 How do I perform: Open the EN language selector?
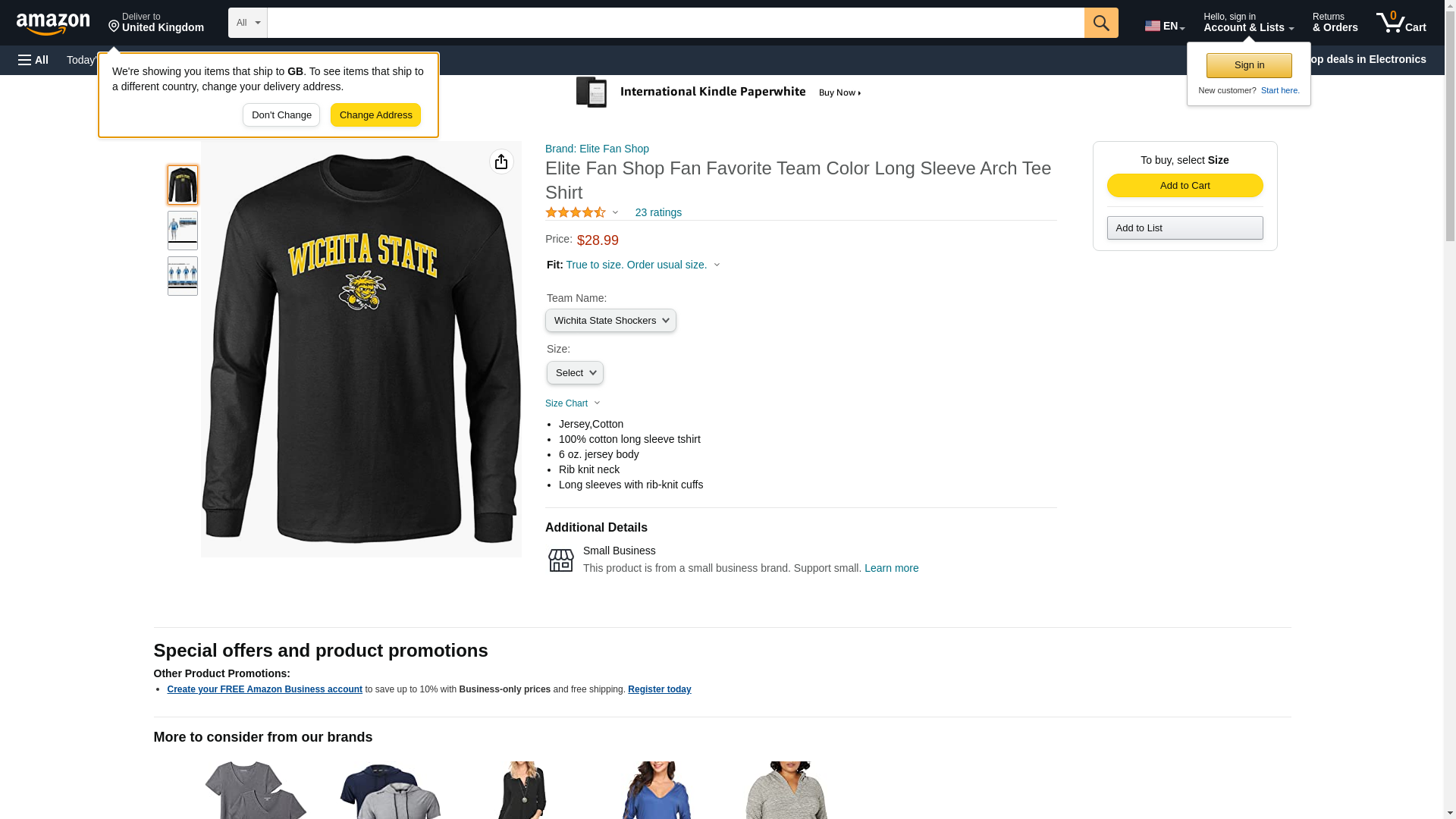click(x=1164, y=26)
